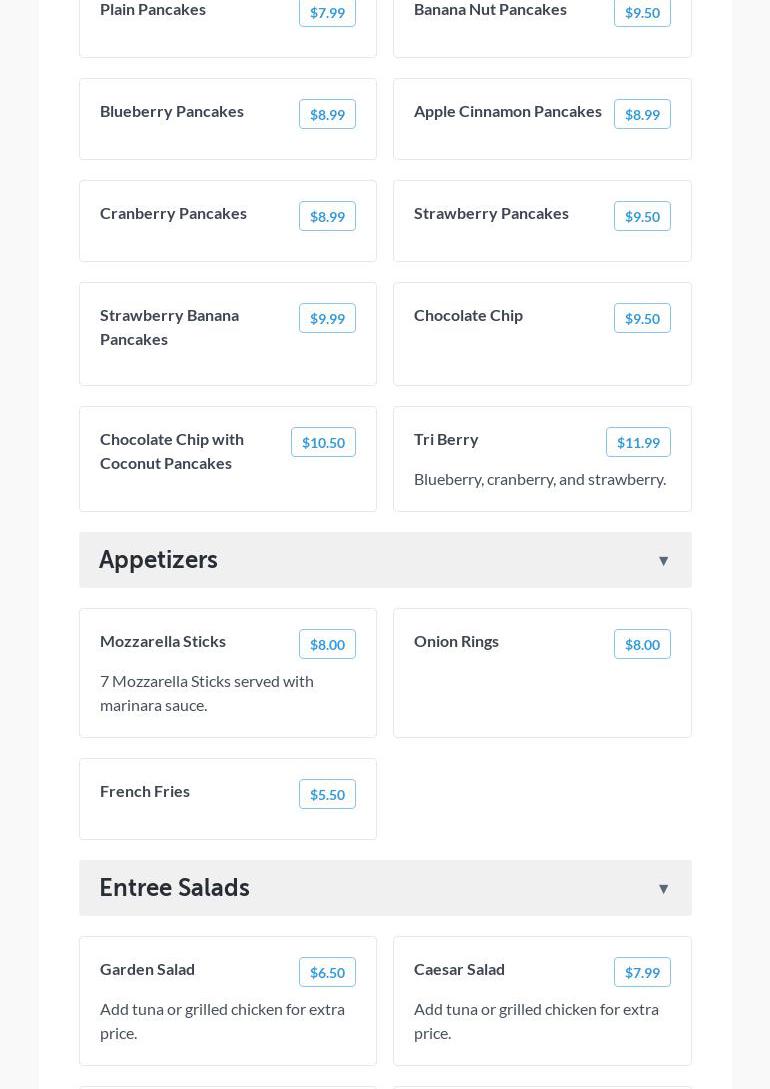Click Cranberry Pancakes $8.99 price button

327,217
